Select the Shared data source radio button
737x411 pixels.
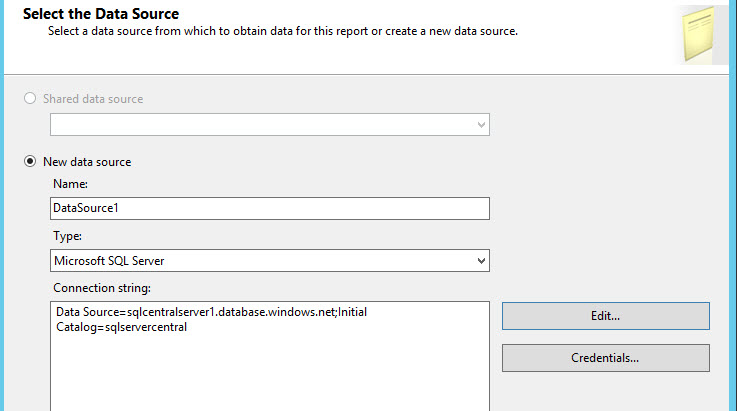pyautogui.click(x=31, y=99)
